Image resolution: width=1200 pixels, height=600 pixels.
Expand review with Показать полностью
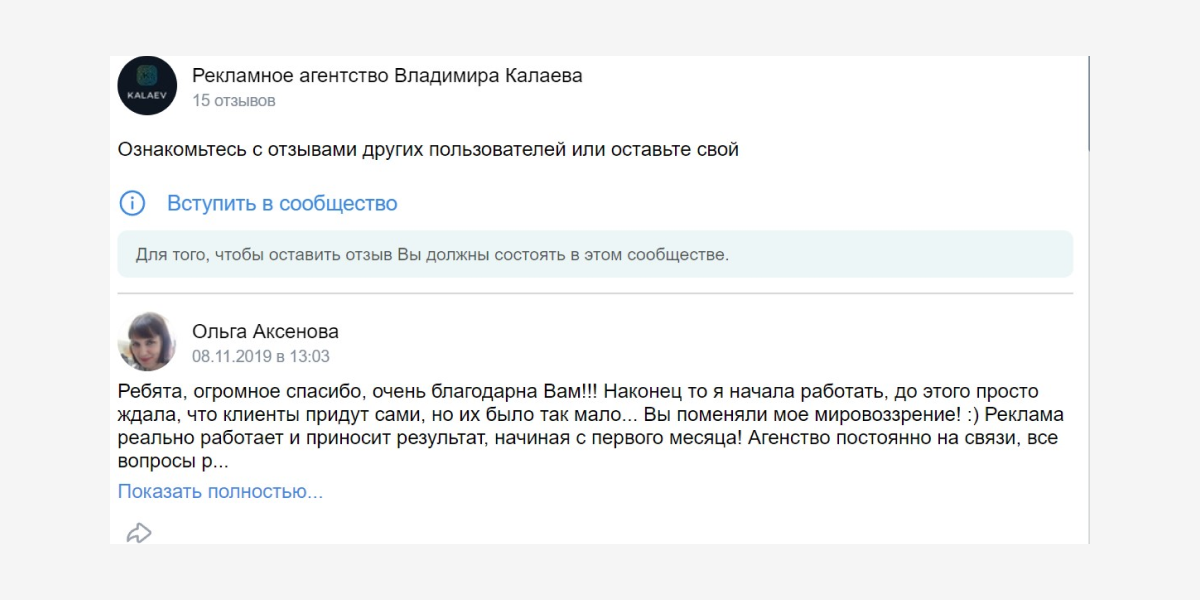click(x=220, y=492)
